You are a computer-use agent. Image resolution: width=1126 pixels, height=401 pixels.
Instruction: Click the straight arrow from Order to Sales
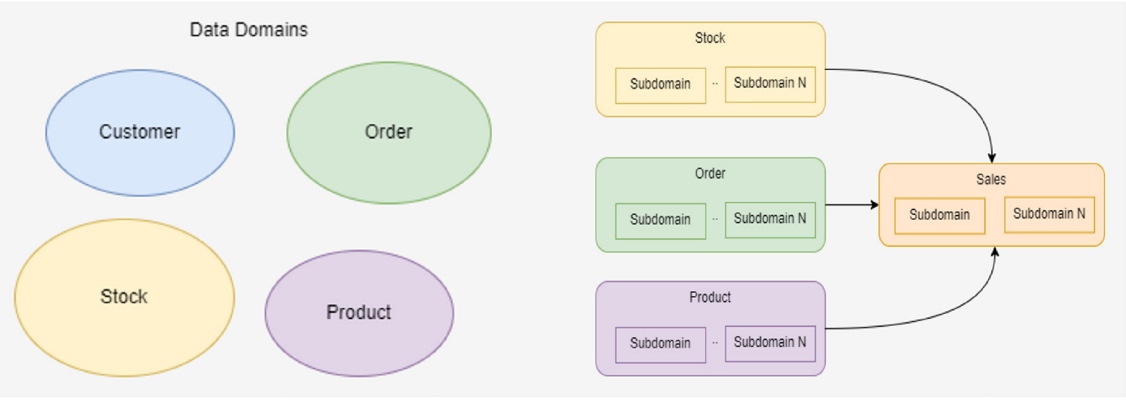pos(851,205)
